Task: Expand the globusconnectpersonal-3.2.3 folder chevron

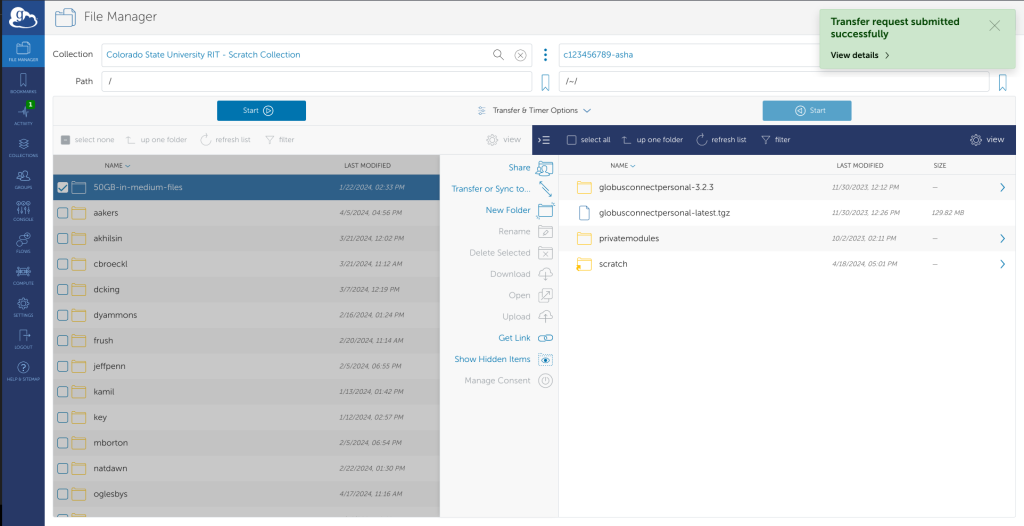Action: [1001, 187]
